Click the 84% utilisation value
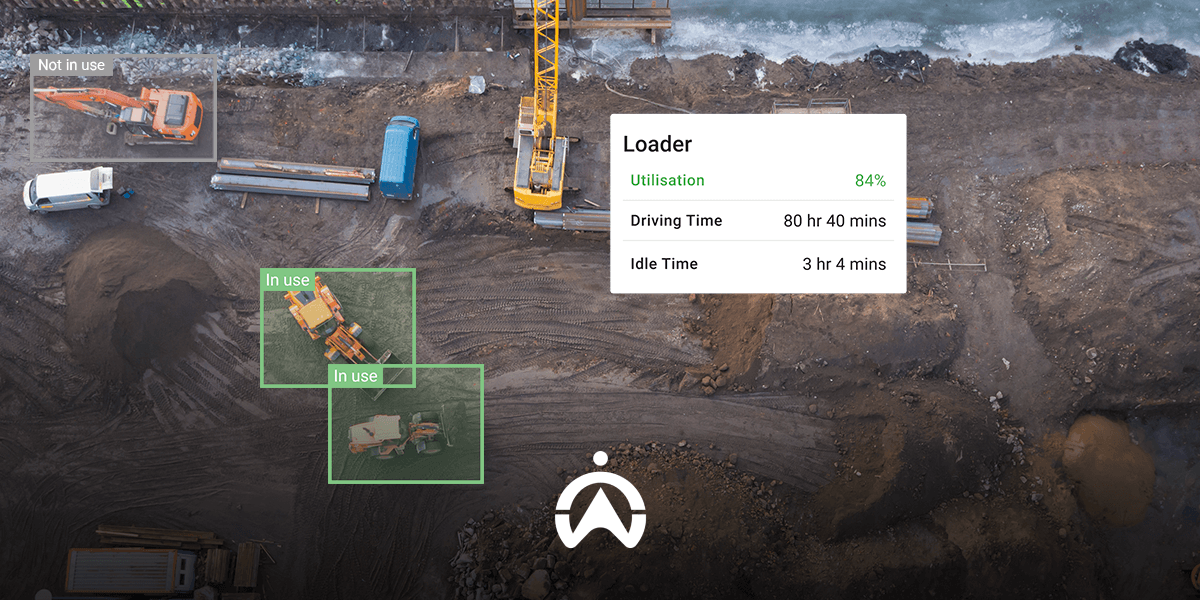This screenshot has height=600, width=1200. 870,181
